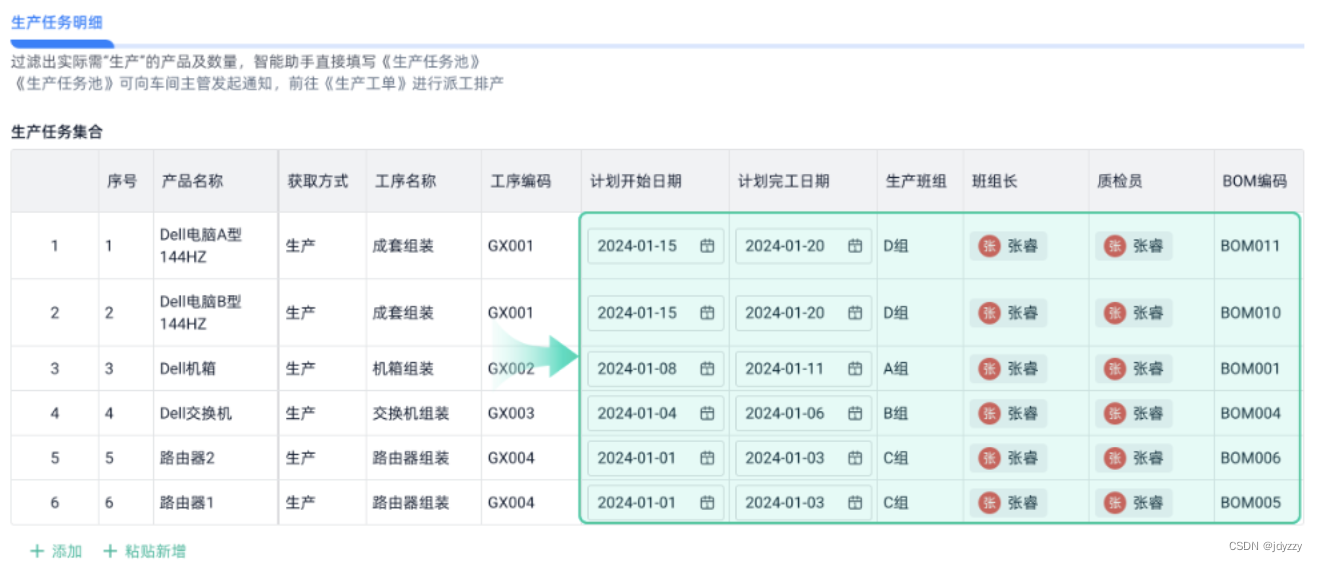1318x562 pixels.
Task: Click calendar icon in 路由器1 completion date field
Action: point(855,502)
